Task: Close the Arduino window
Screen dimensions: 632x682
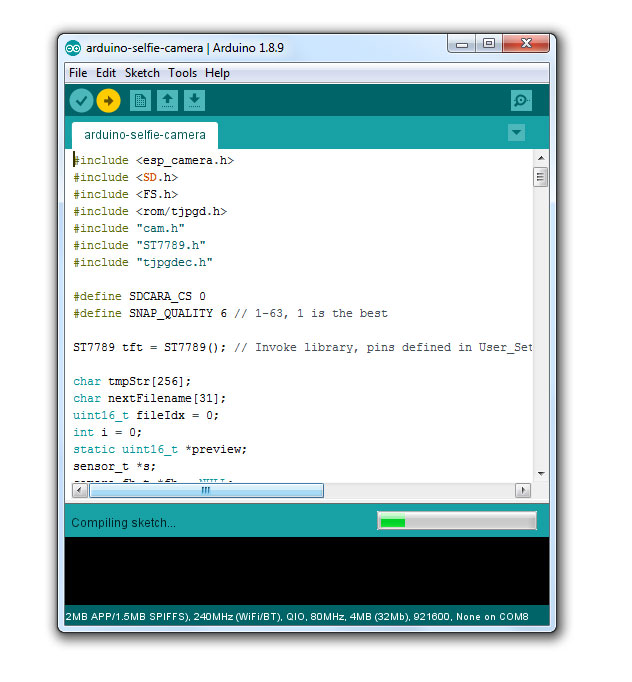Action: (526, 43)
